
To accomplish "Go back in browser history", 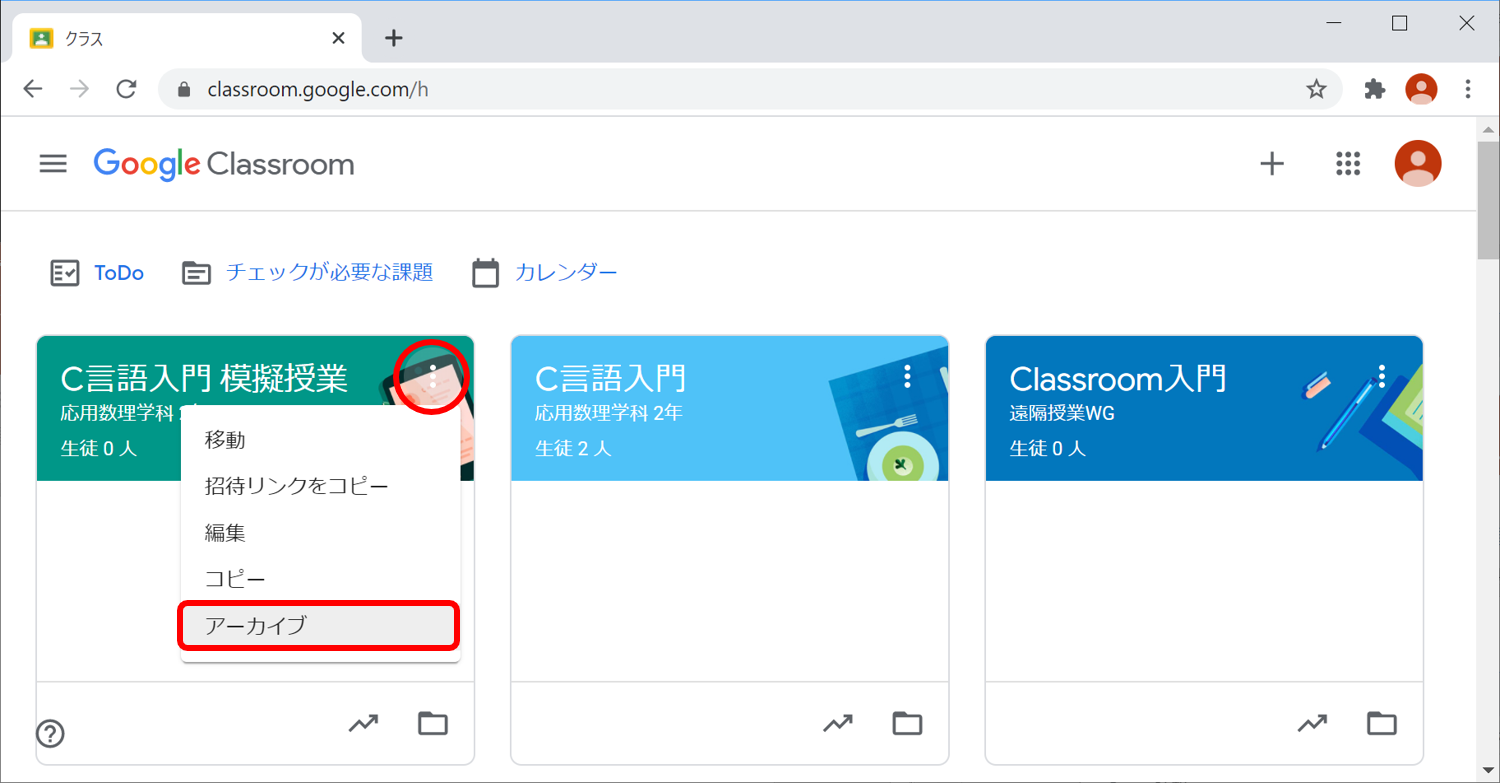I will pos(33,89).
